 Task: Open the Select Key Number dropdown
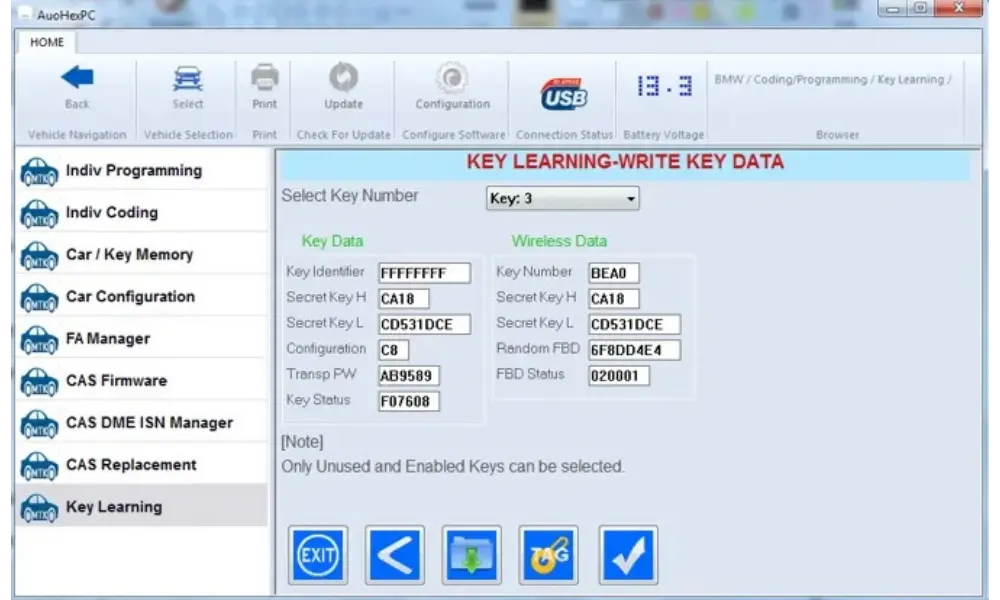tap(562, 198)
